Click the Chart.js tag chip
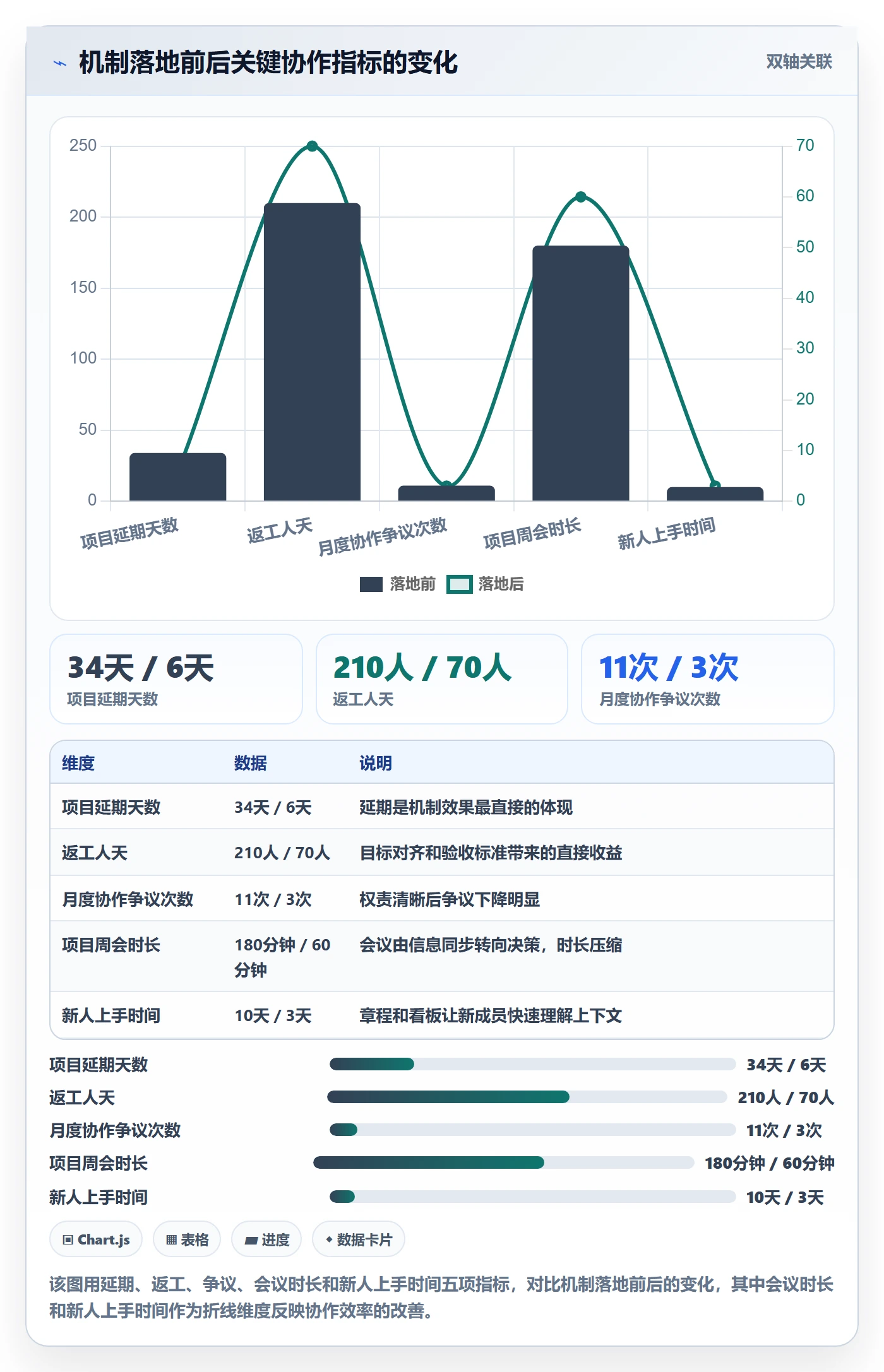 pyautogui.click(x=96, y=1239)
